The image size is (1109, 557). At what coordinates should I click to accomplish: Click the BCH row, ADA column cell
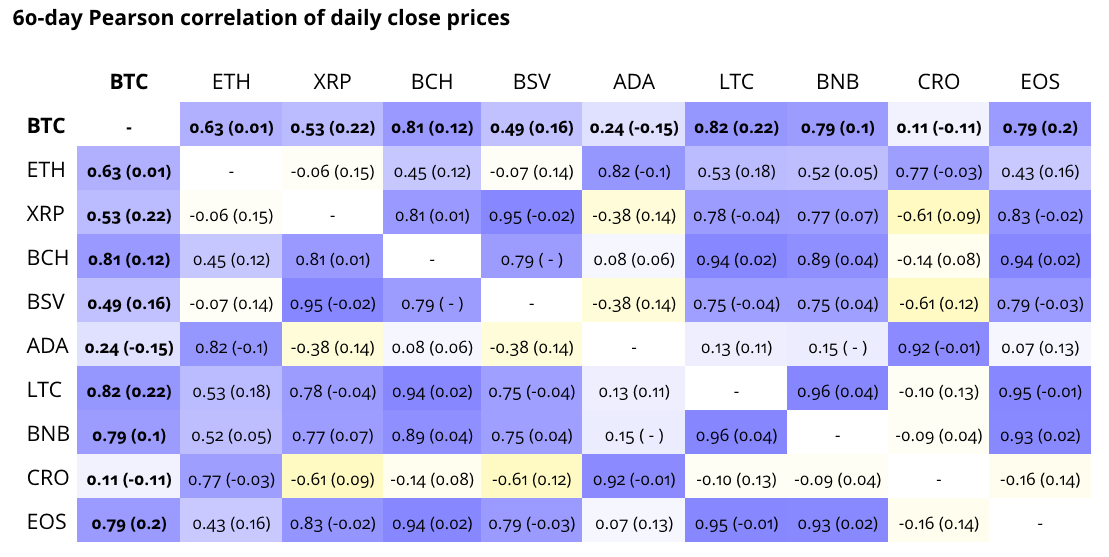tap(634, 259)
